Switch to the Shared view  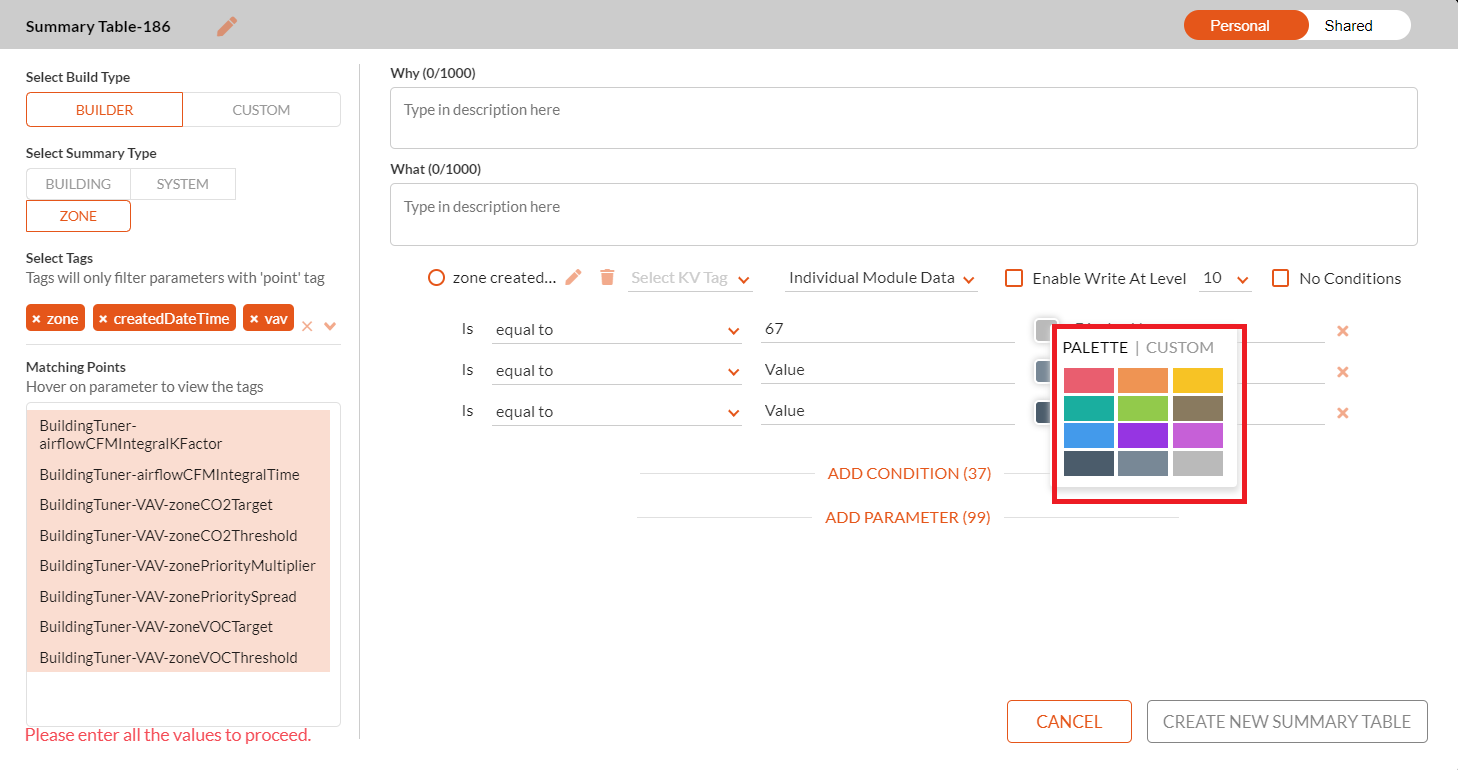(x=1348, y=26)
